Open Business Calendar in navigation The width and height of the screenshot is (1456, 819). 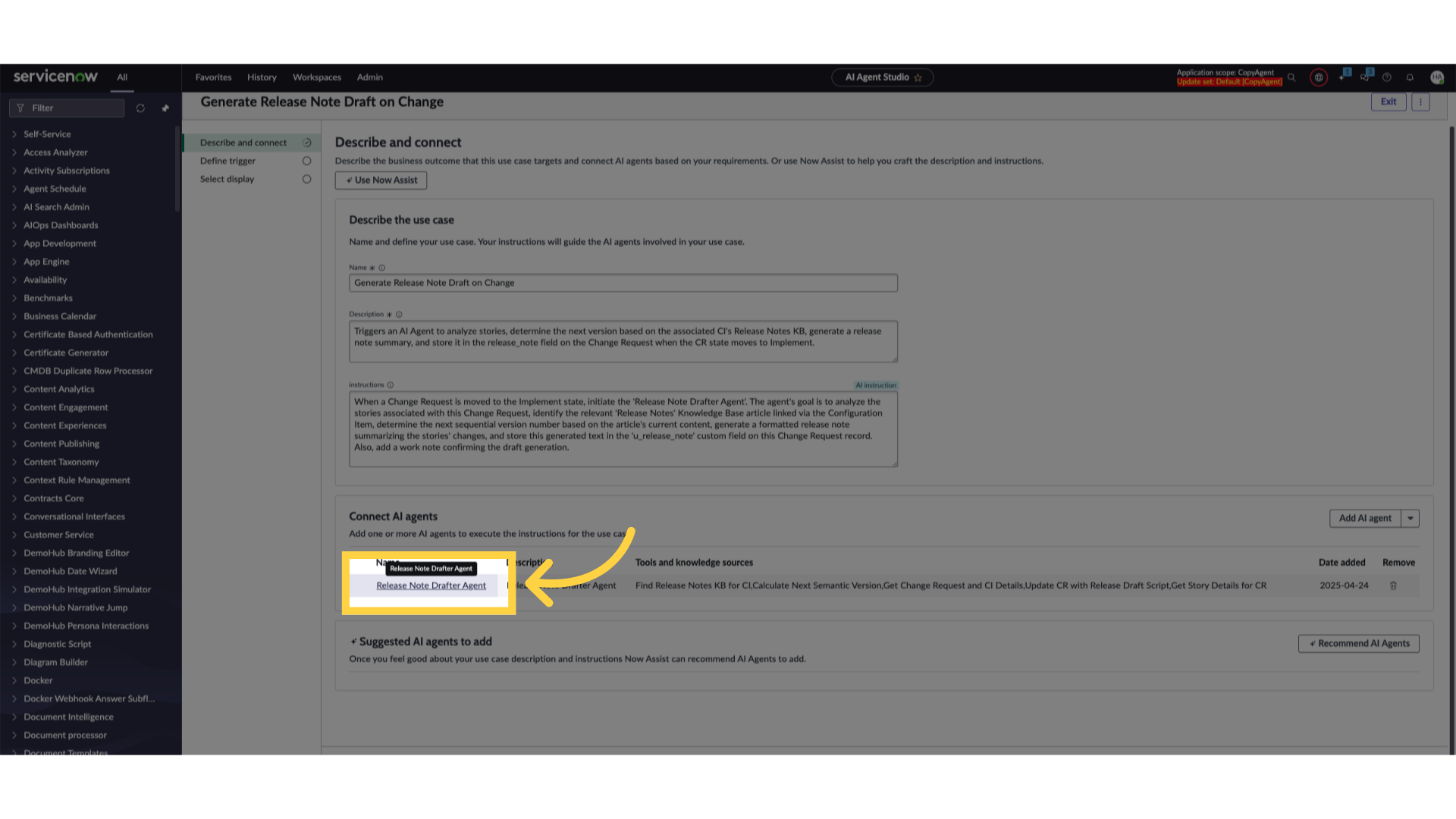[60, 316]
